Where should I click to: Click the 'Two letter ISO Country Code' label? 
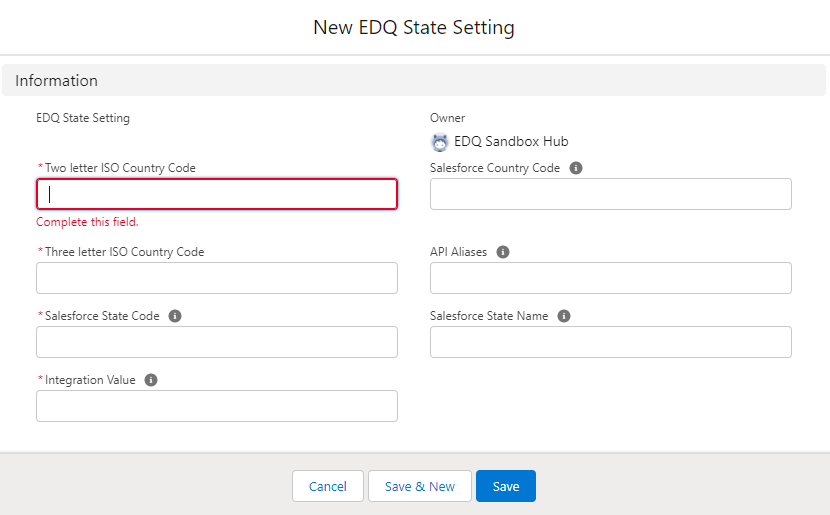[x=120, y=168]
